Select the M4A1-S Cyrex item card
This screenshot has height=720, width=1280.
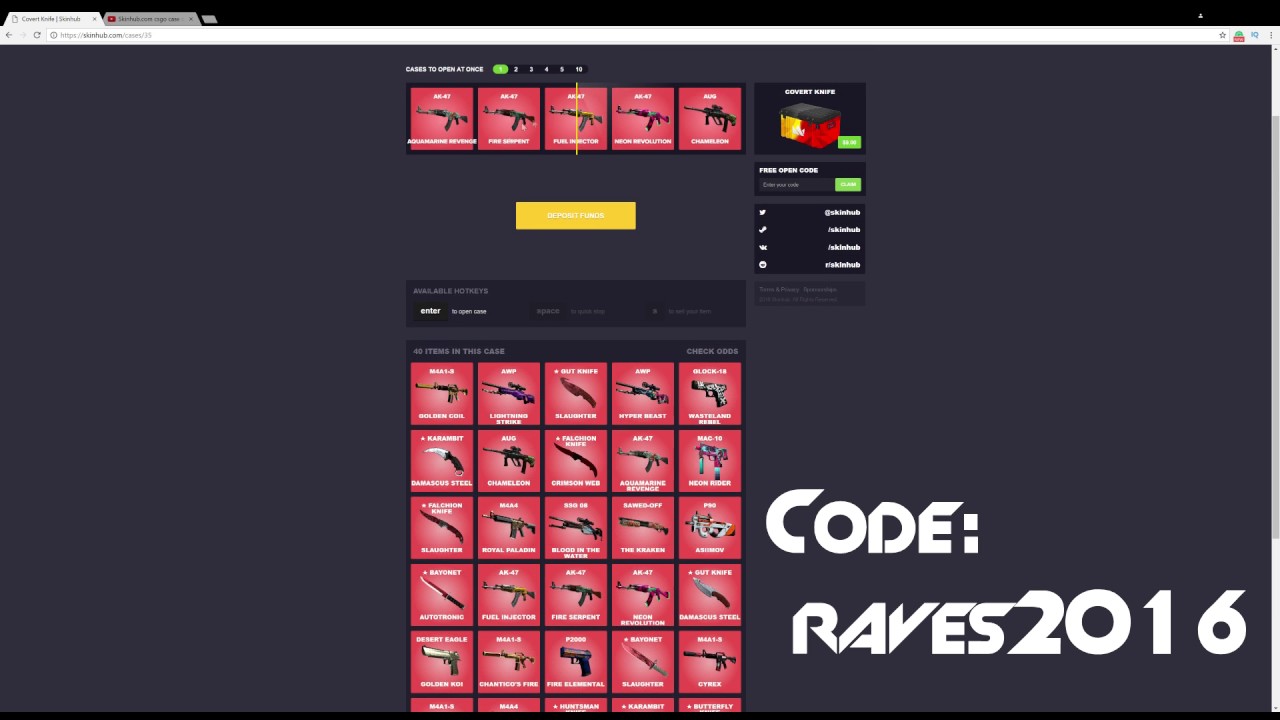pyautogui.click(x=710, y=662)
